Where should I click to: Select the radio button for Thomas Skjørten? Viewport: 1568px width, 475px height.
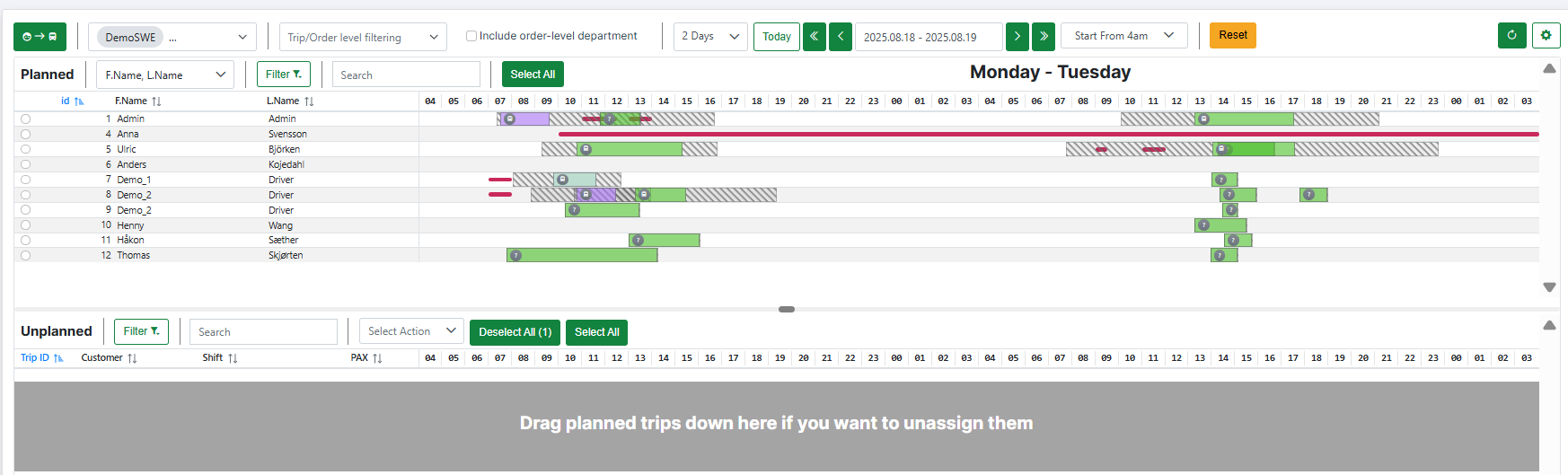click(x=25, y=256)
